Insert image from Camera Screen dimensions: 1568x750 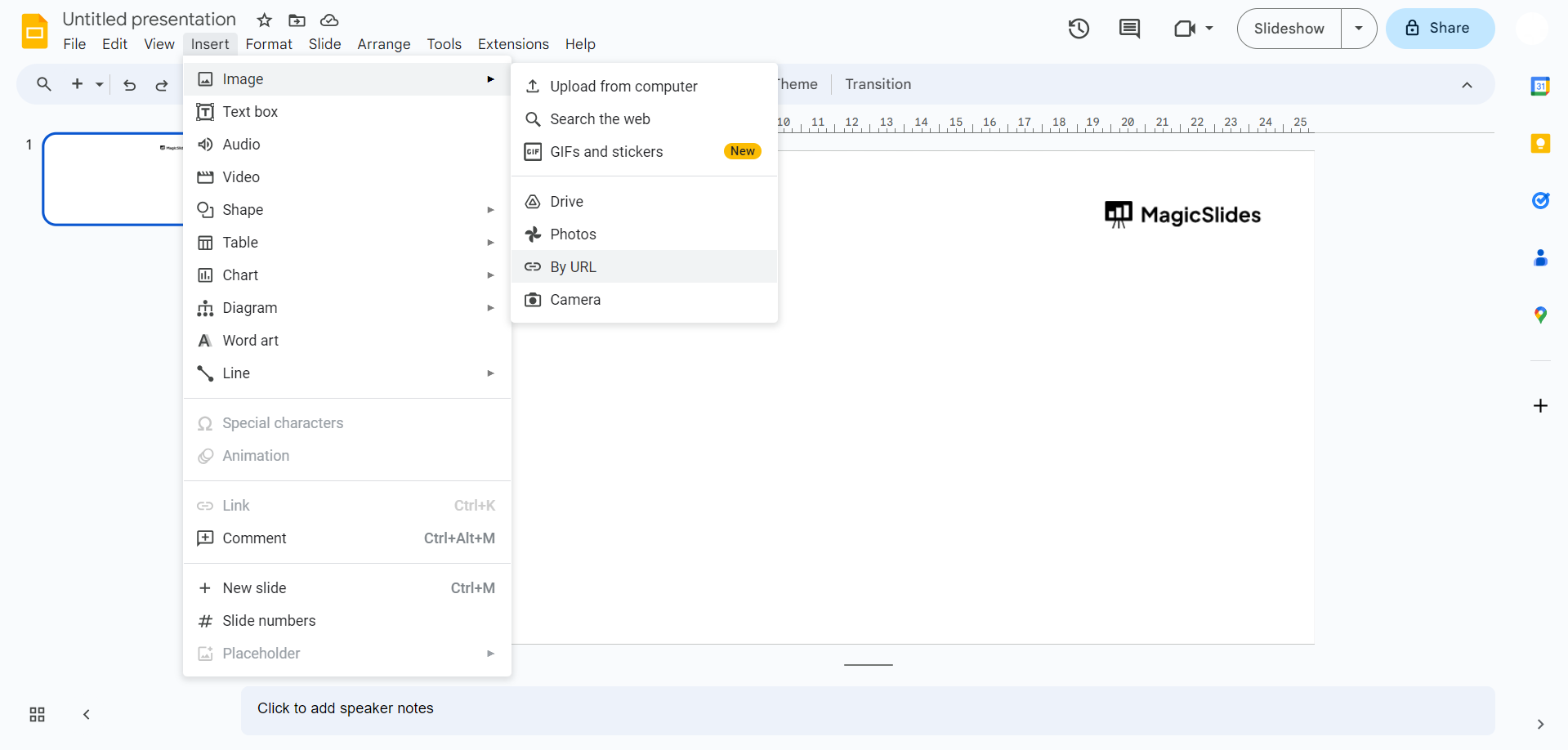pos(644,300)
